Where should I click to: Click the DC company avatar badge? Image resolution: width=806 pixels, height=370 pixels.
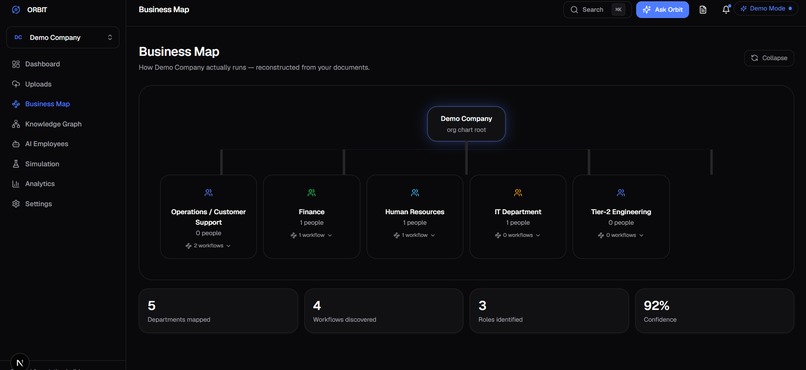tap(18, 38)
